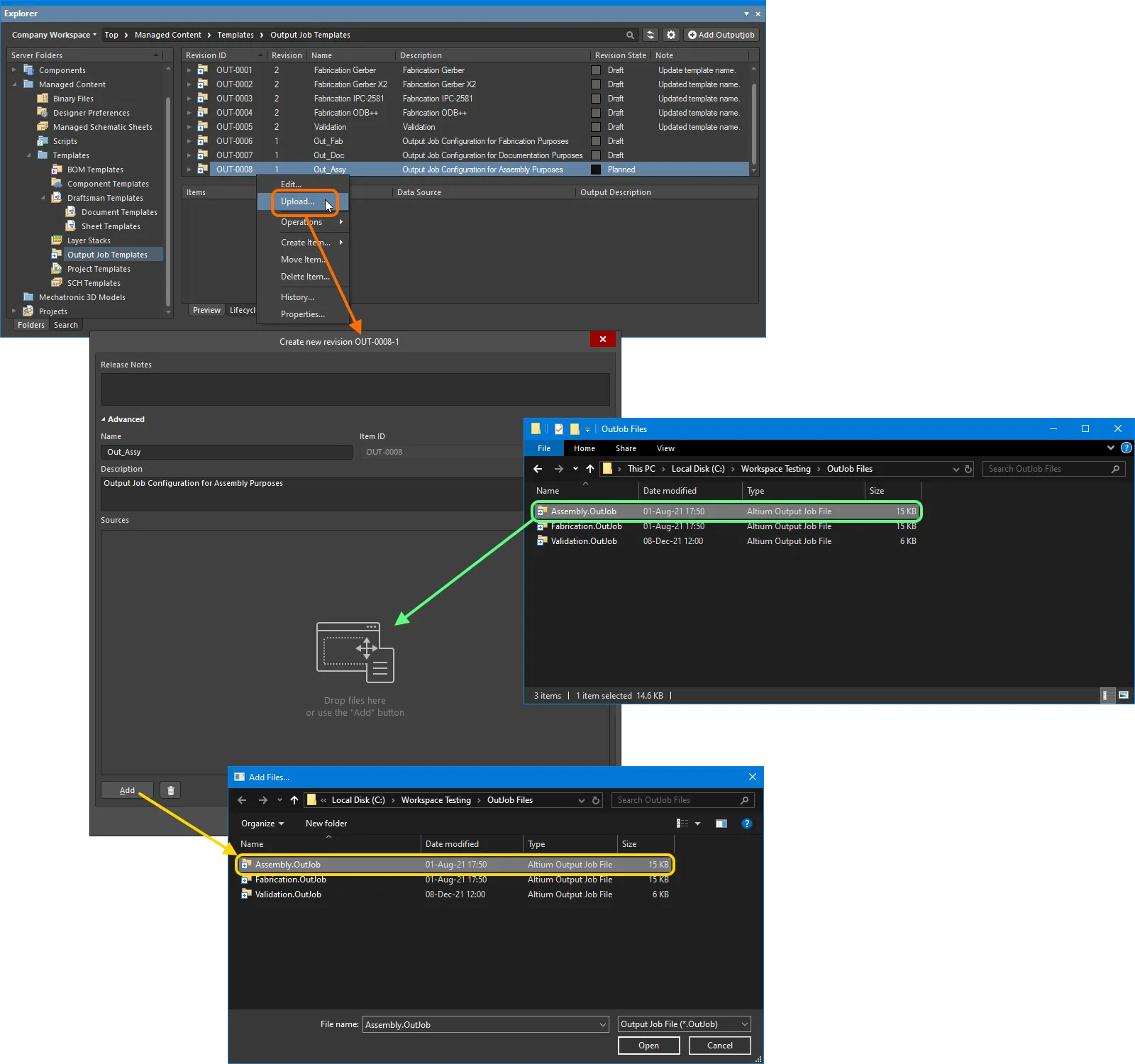Click the Add Outputjob button
The height and width of the screenshot is (1064, 1135).
click(721, 35)
